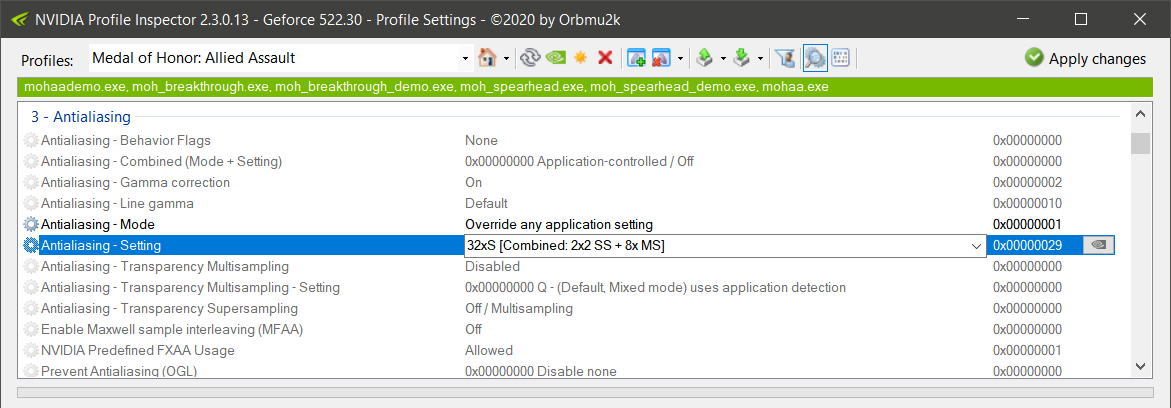Apply changes to the profile
Viewport: 1171px width, 408px height.
pyautogui.click(x=1085, y=58)
